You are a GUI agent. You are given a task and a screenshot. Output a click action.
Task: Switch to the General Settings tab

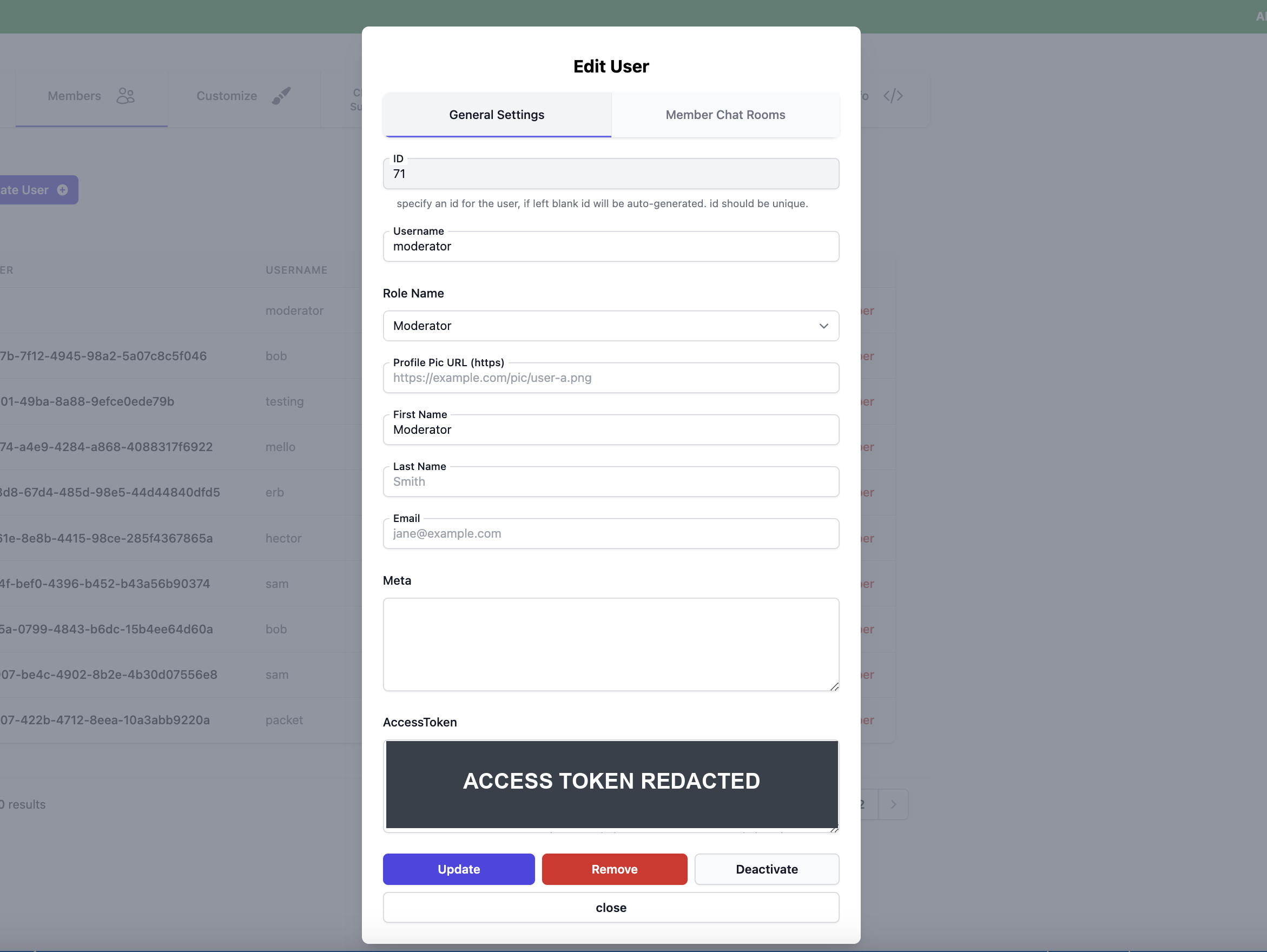click(x=497, y=115)
